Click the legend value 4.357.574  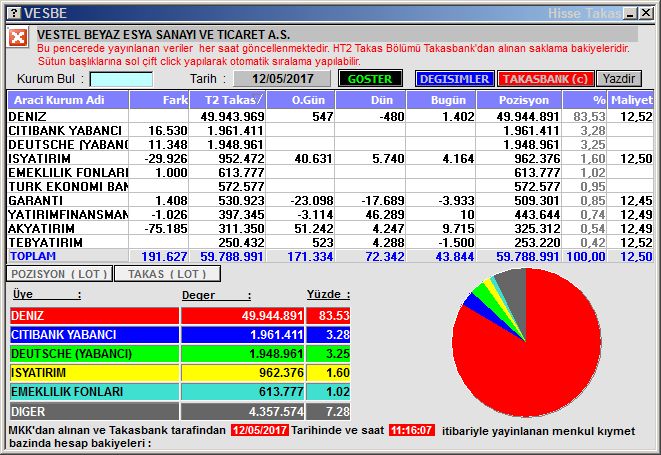click(x=276, y=411)
